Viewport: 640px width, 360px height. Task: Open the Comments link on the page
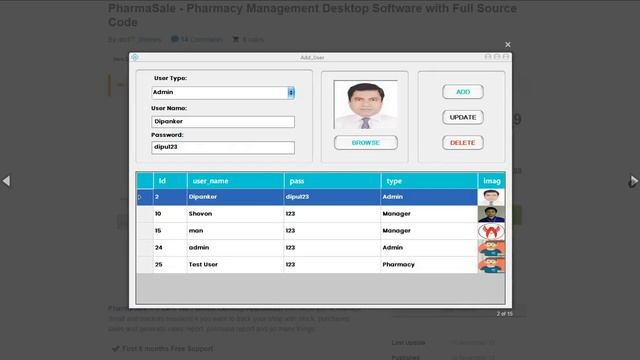point(197,39)
